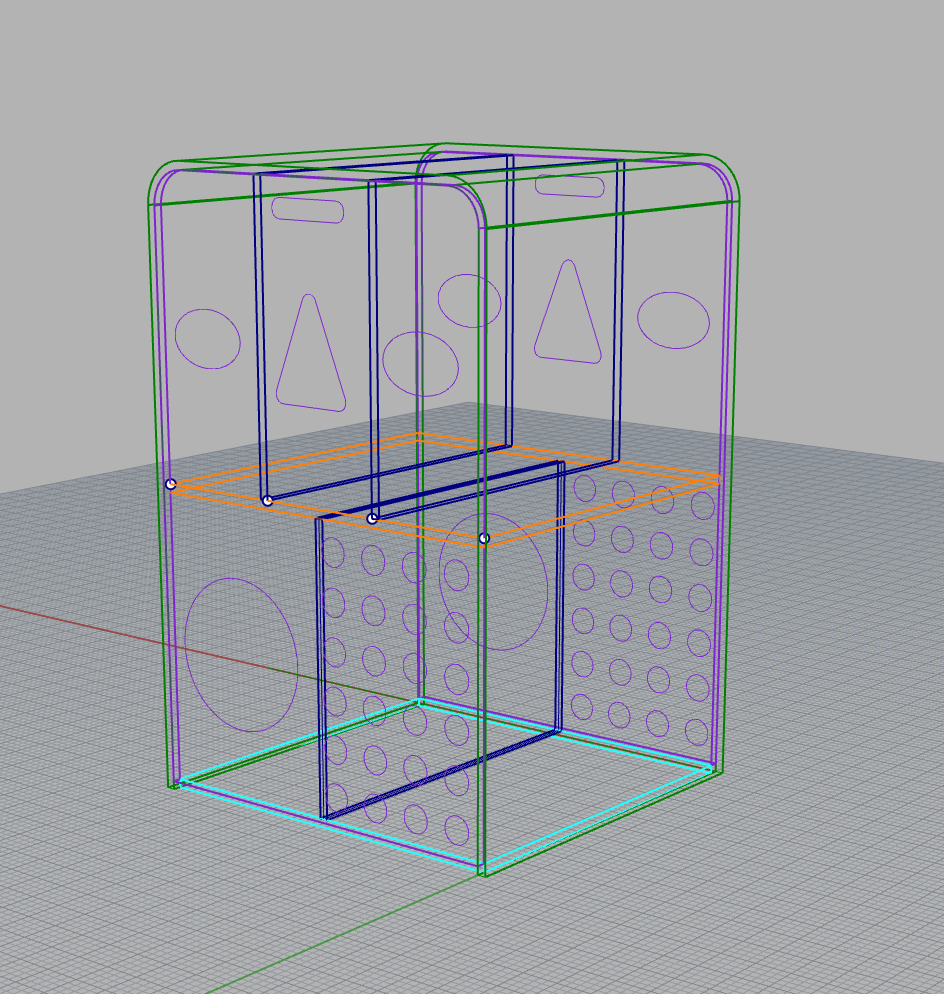944x994 pixels.
Task: Select the large purple circle on the lower left panel
Action: tap(241, 655)
